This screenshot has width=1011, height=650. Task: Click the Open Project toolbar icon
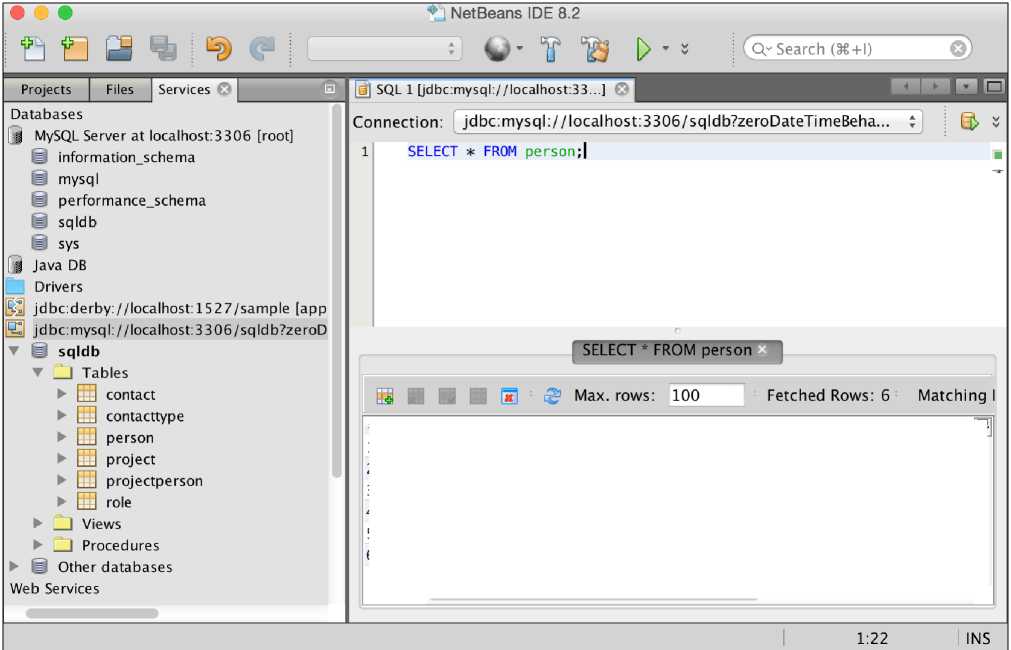point(120,48)
